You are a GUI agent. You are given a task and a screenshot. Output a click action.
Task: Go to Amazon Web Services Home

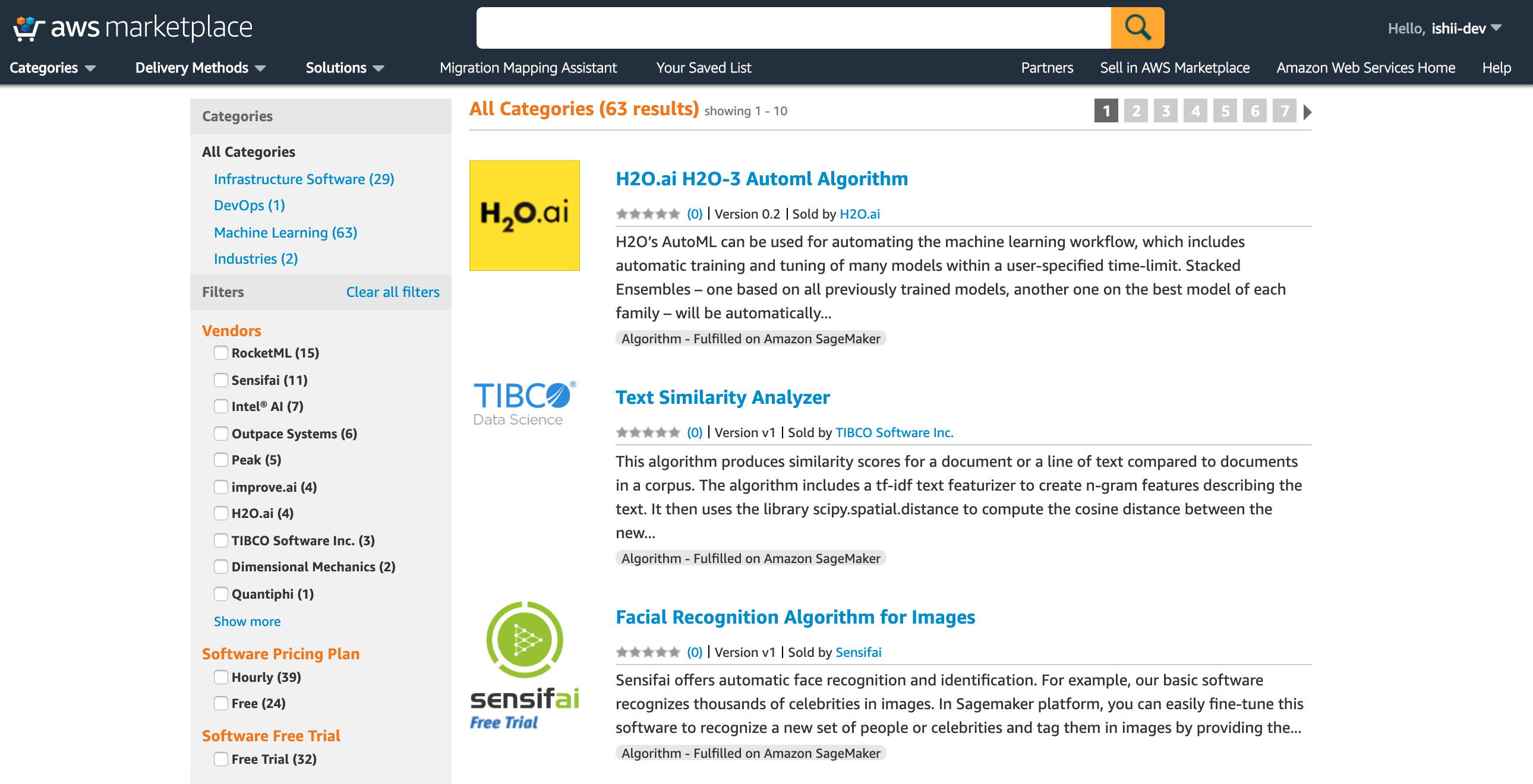[x=1365, y=68]
